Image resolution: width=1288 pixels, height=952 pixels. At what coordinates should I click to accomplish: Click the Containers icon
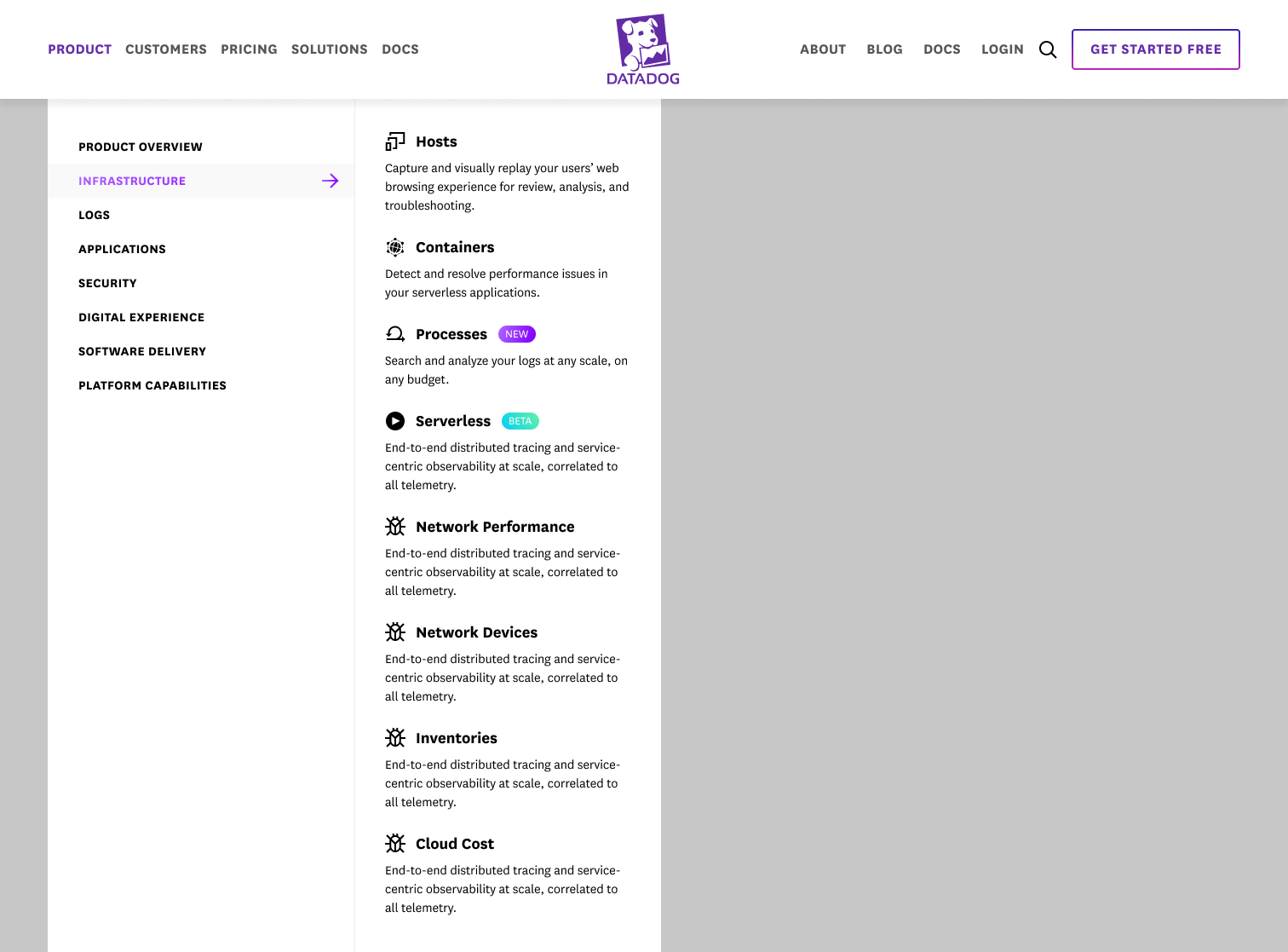click(x=395, y=247)
